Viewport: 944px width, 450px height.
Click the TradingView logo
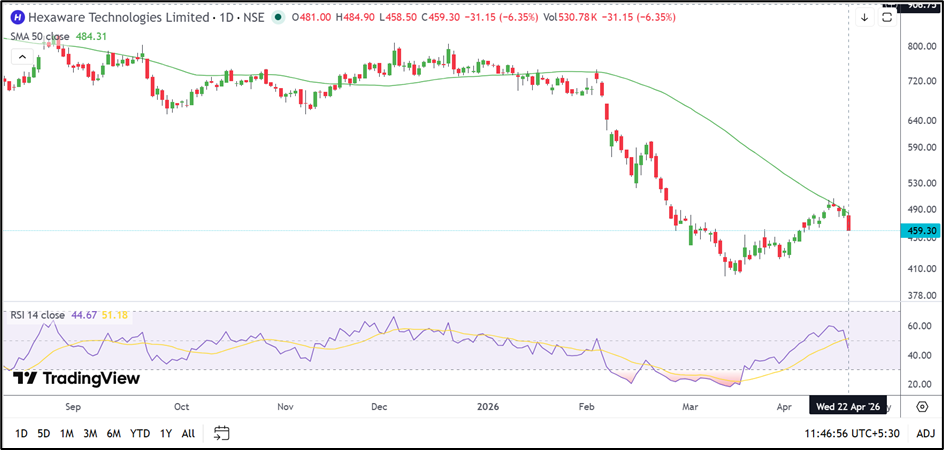tap(76, 379)
